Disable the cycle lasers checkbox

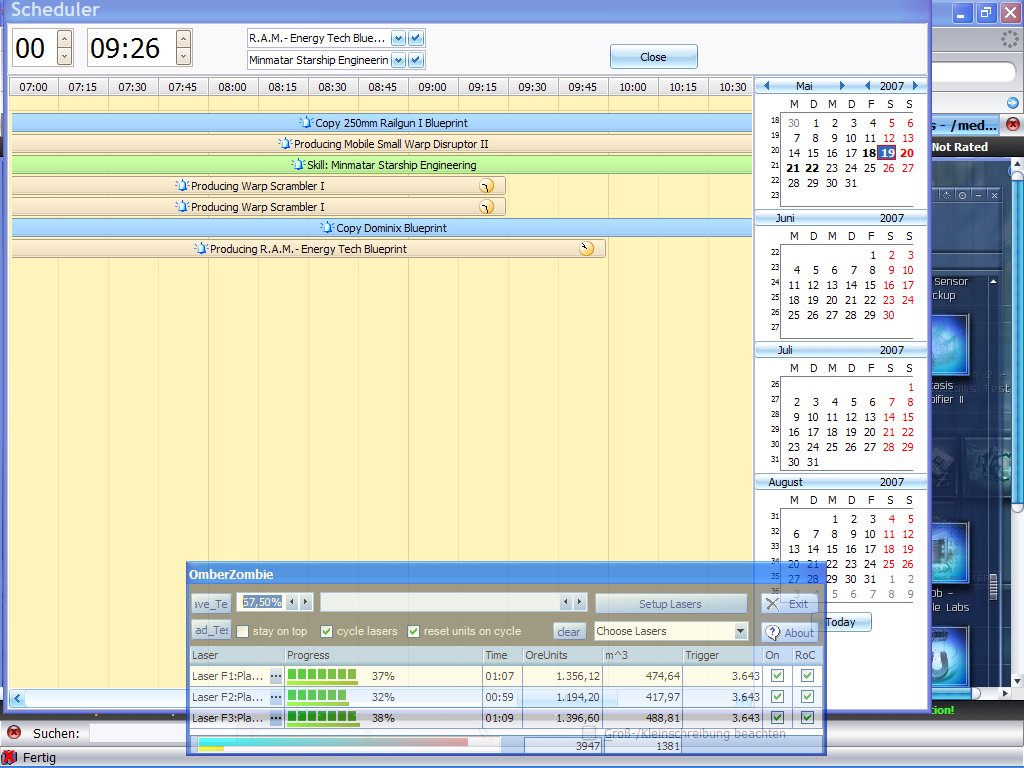click(327, 631)
